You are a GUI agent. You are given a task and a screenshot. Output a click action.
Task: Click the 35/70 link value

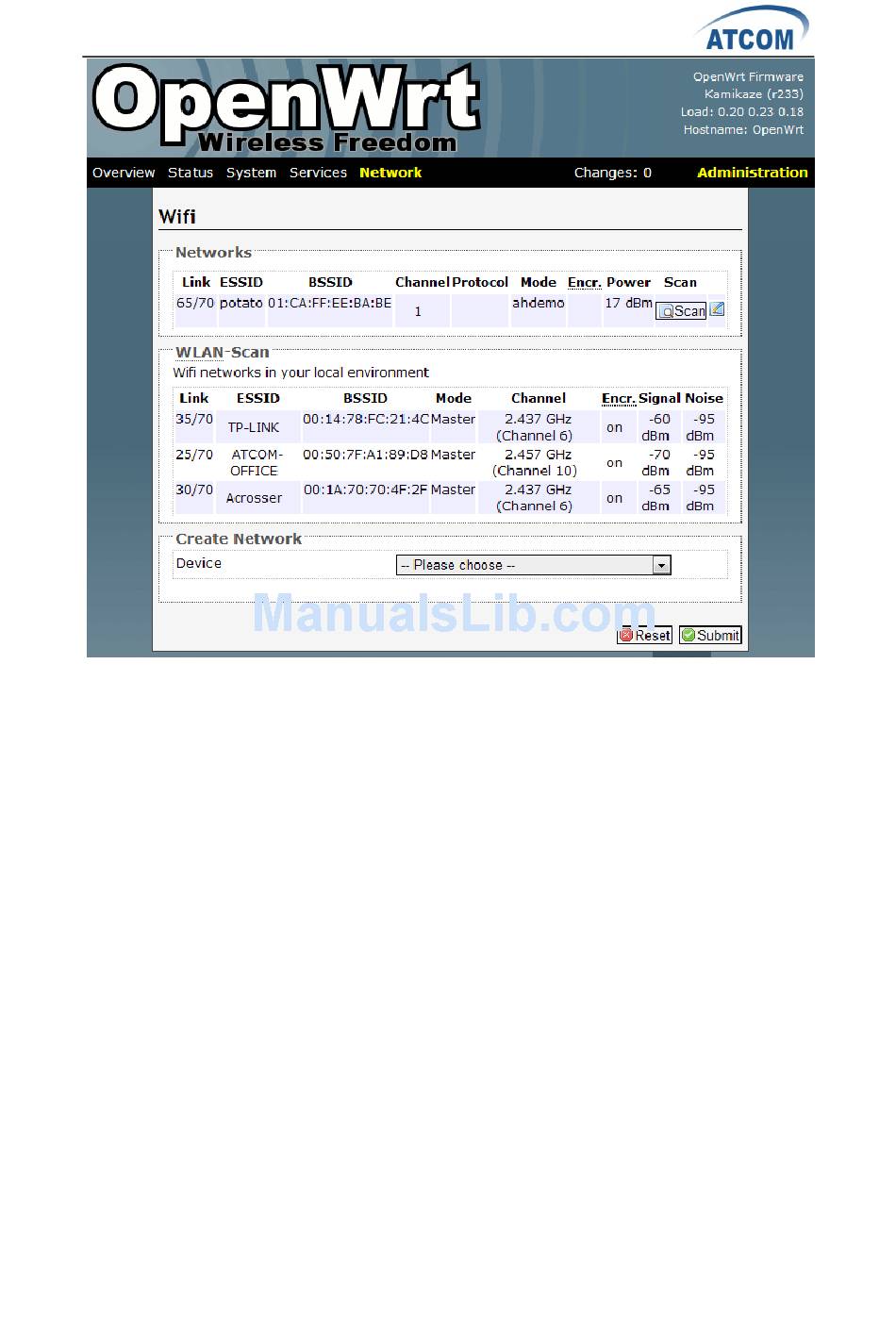pos(194,419)
